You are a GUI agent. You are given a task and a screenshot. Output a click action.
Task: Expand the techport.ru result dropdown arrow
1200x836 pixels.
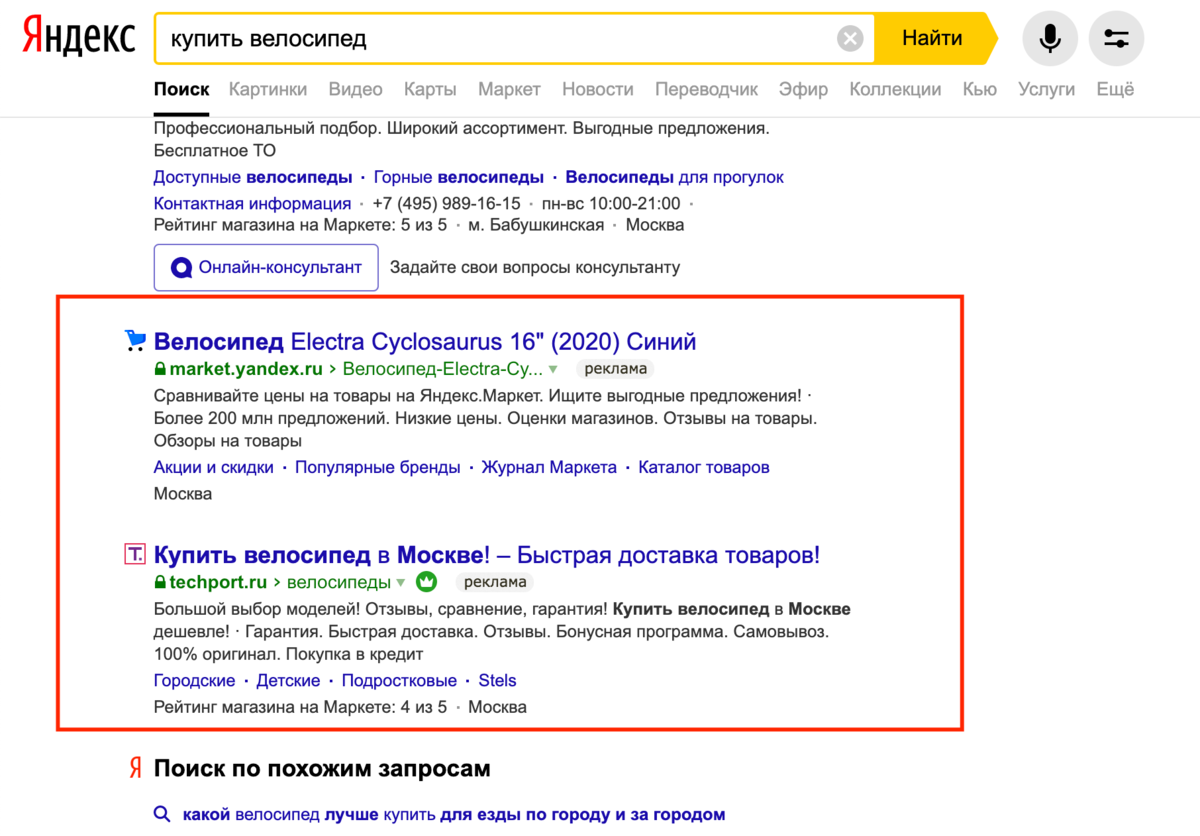pyautogui.click(x=401, y=582)
